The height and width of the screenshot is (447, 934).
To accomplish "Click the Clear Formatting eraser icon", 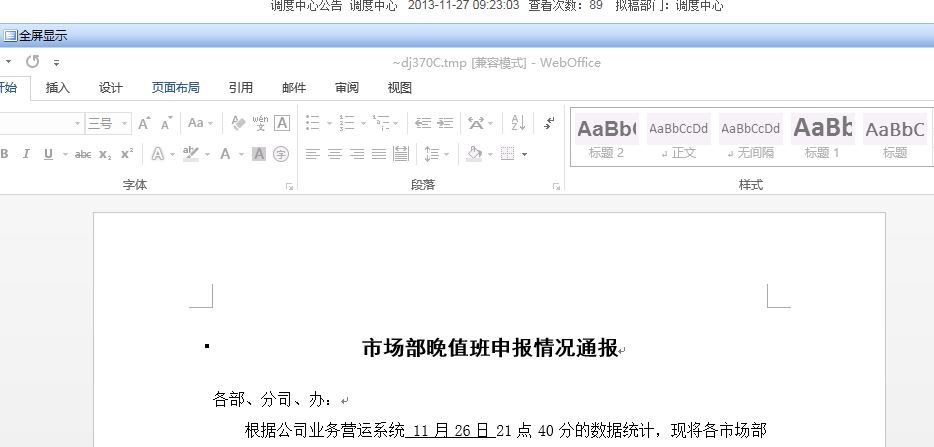I will point(238,123).
